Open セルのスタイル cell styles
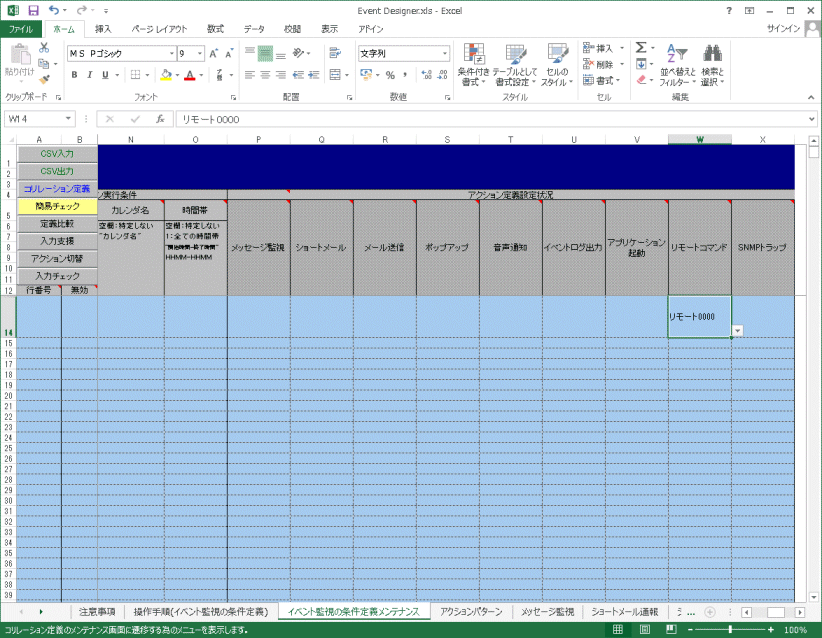Viewport: 822px width, 638px height. click(x=556, y=65)
